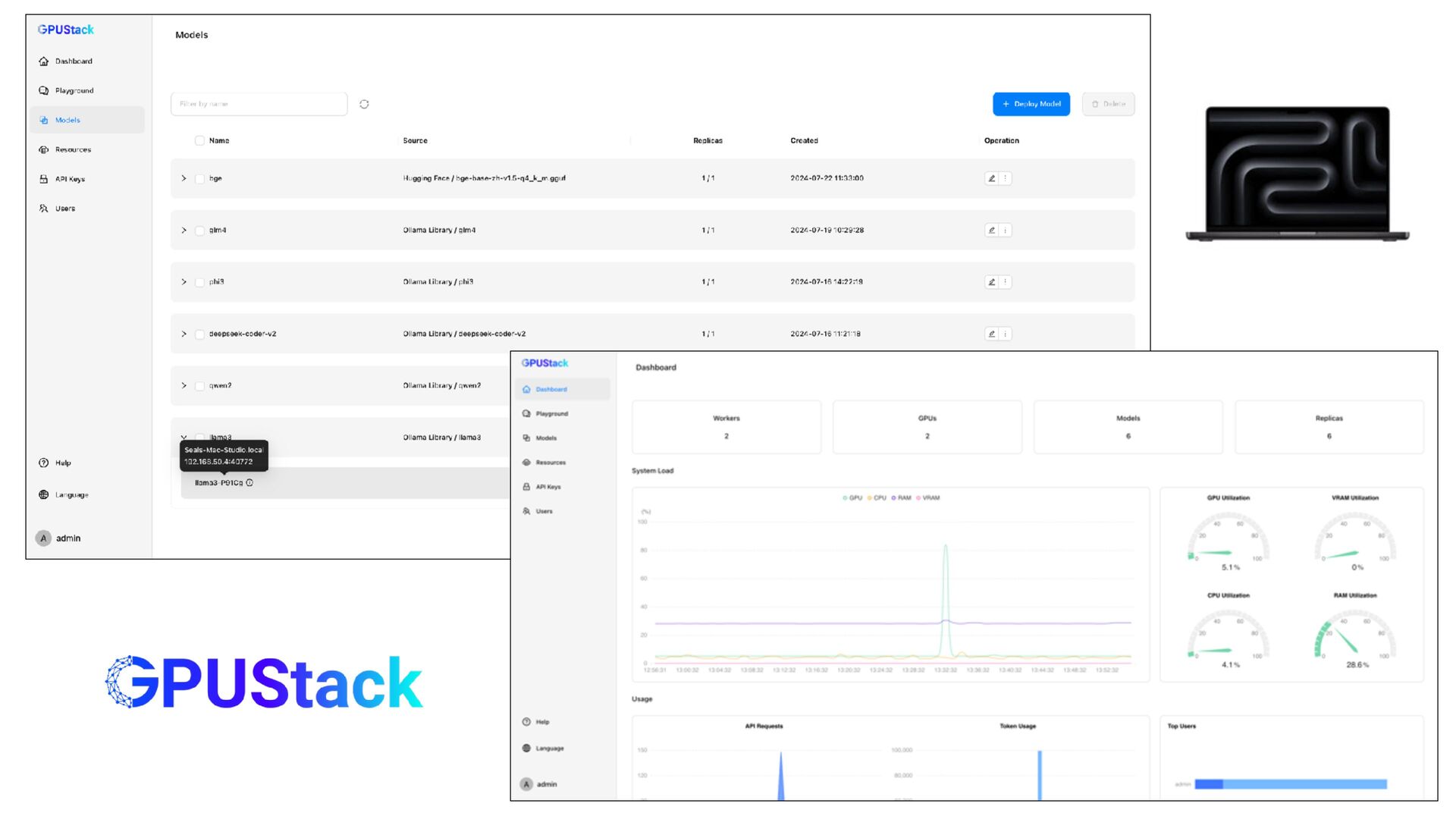Screen dimensions: 1456x819
Task: Tick the checkbox for the glm4 model
Action: click(199, 231)
